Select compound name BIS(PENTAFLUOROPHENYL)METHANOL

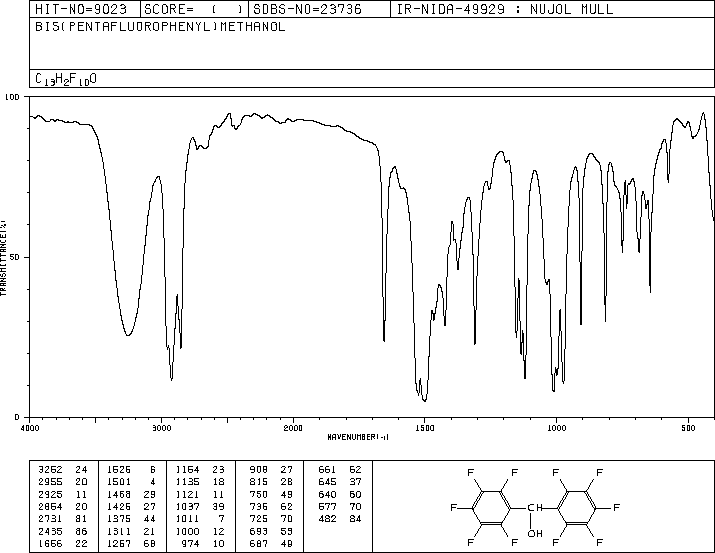pyautogui.click(x=160, y=27)
